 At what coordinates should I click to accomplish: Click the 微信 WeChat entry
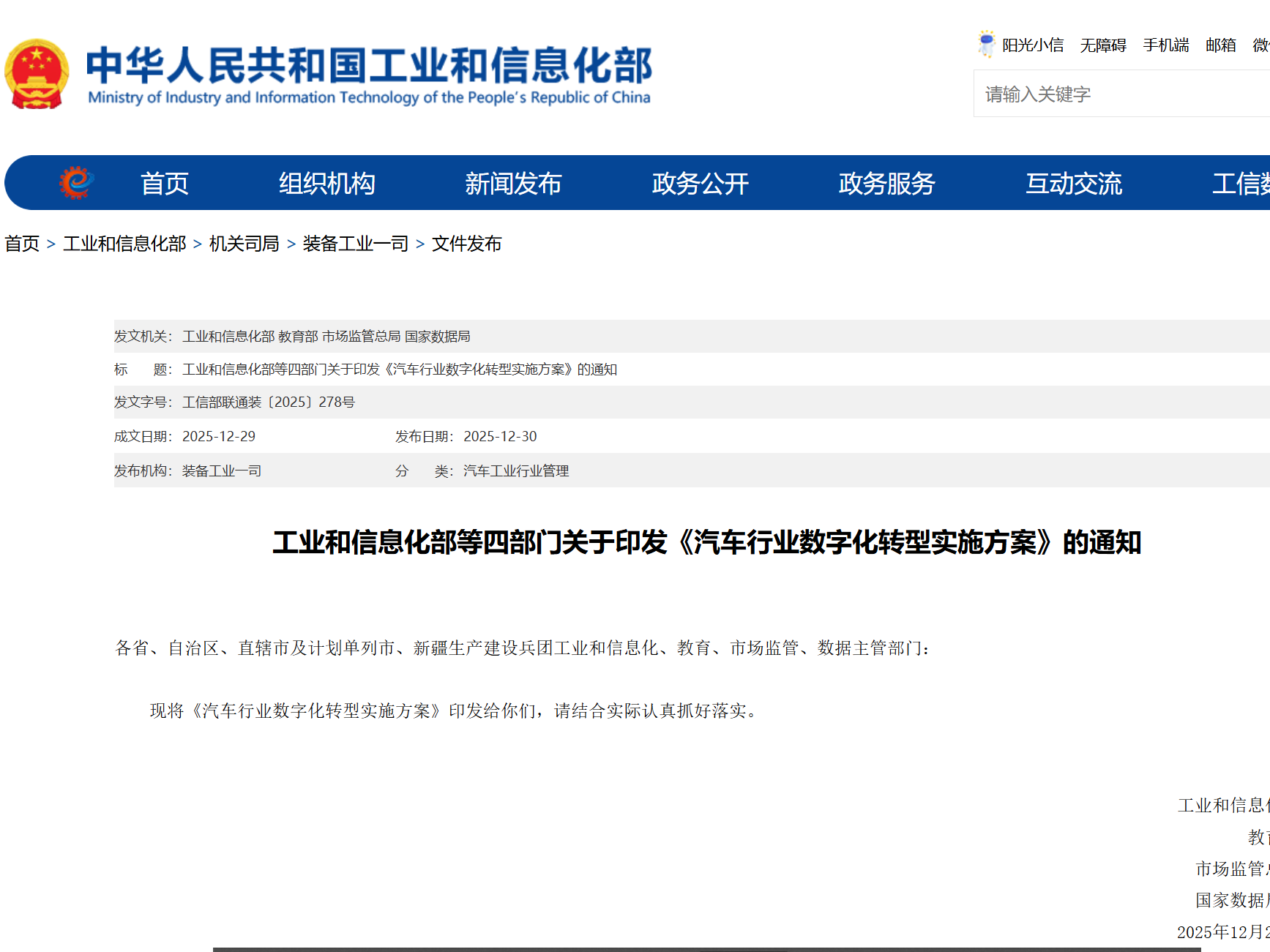click(x=1260, y=45)
